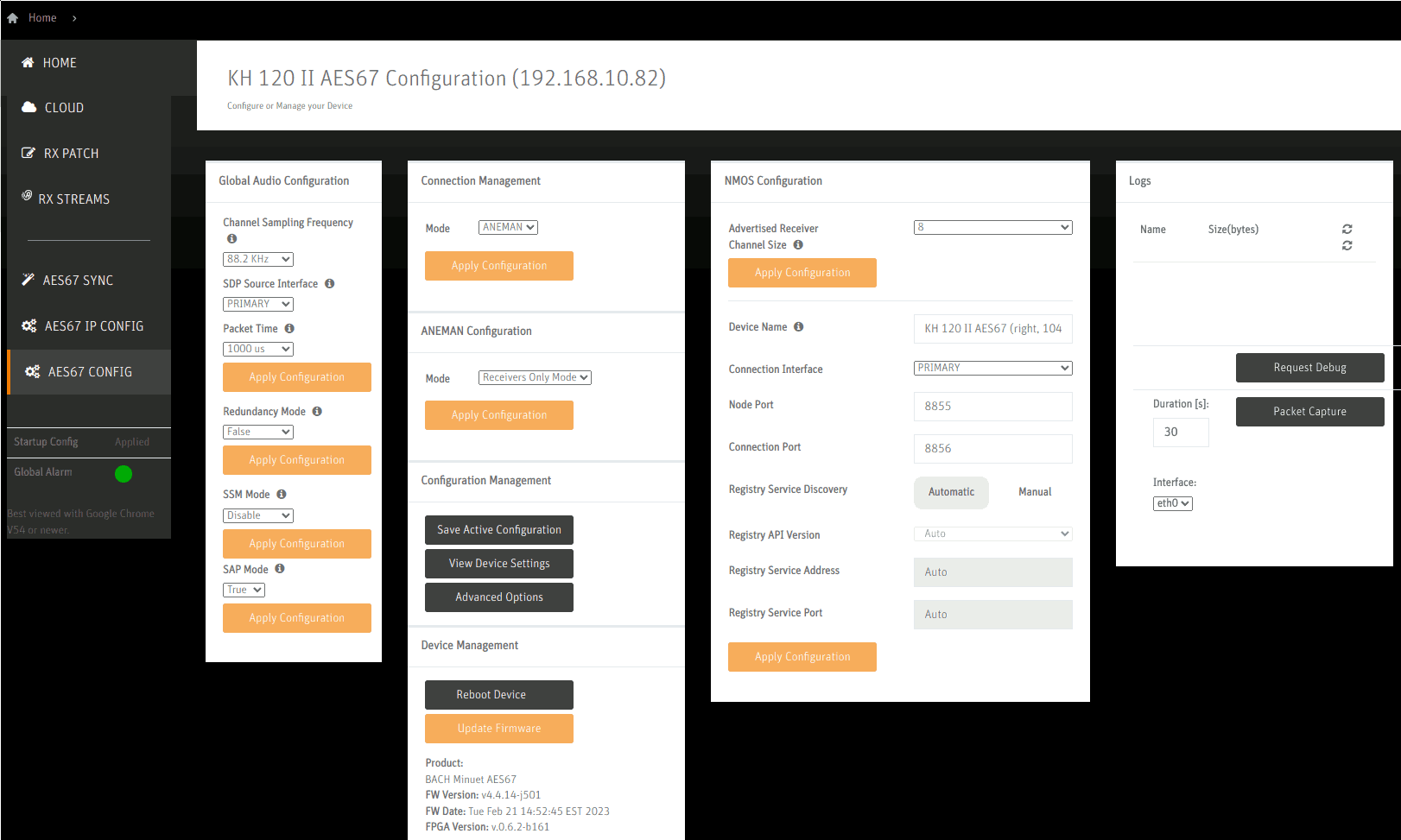Apply Configuration under Connection Management Mode

coord(499,266)
